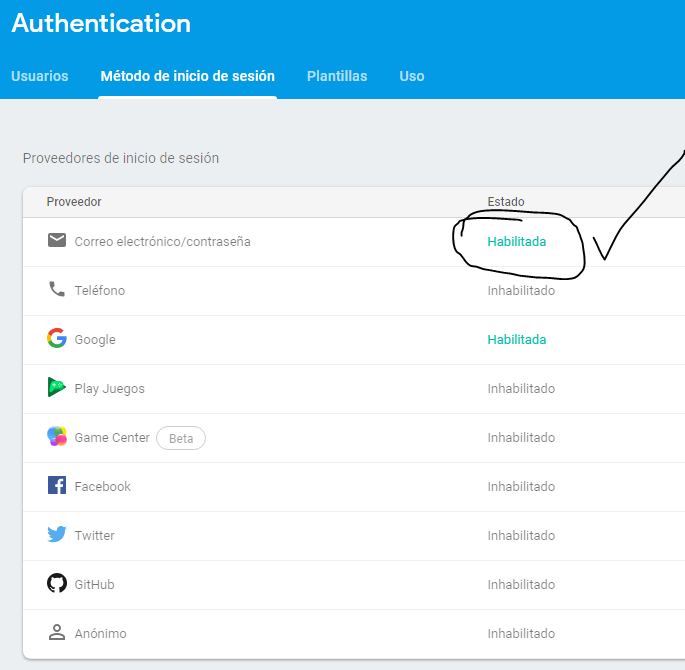Screen dimensions: 685x670
Task: Click the GitHub provider name
Action: [x=95, y=584]
